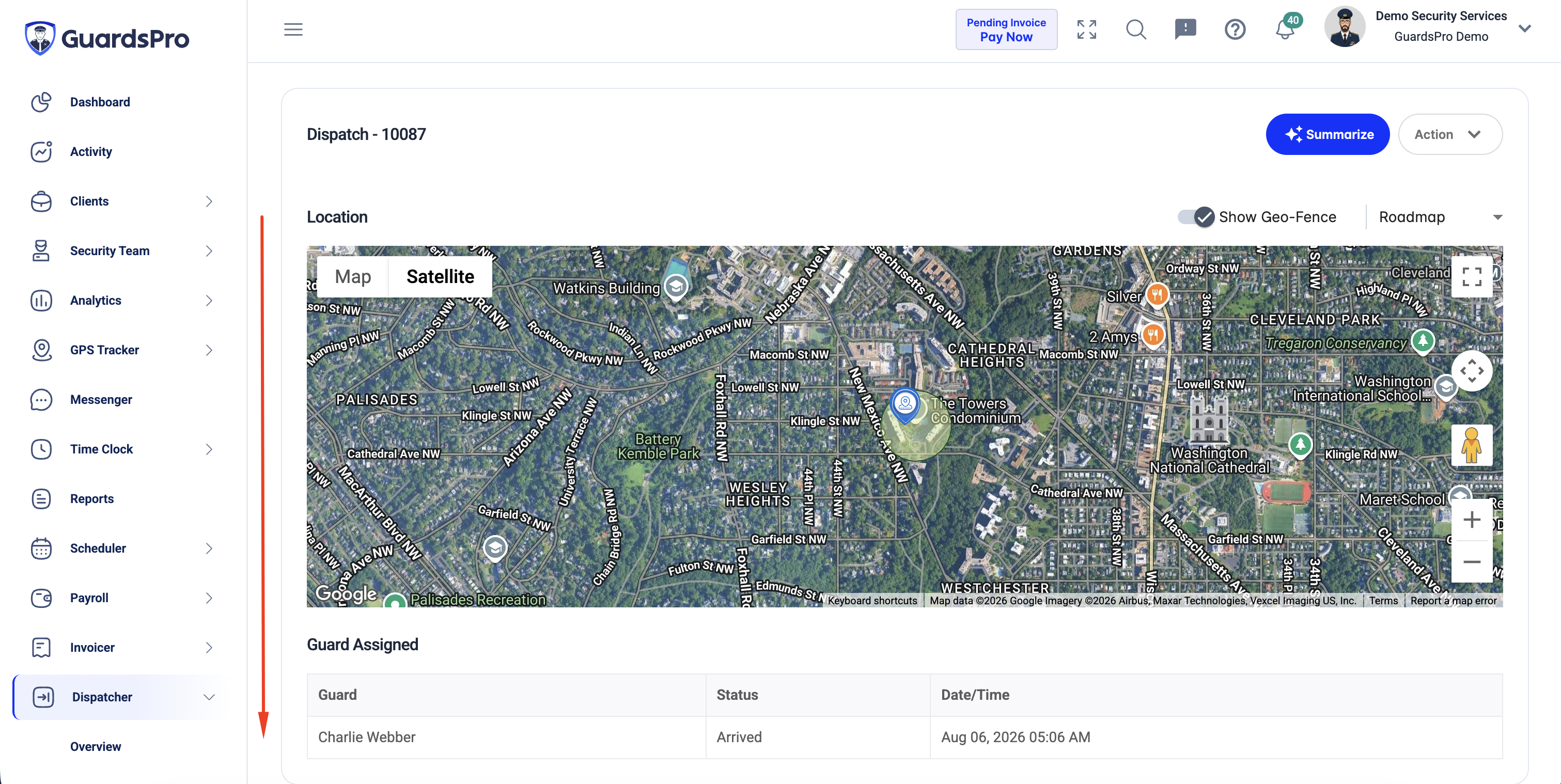The height and width of the screenshot is (784, 1561).
Task: Click the Tregaron Conservancy park marker
Action: click(1423, 341)
